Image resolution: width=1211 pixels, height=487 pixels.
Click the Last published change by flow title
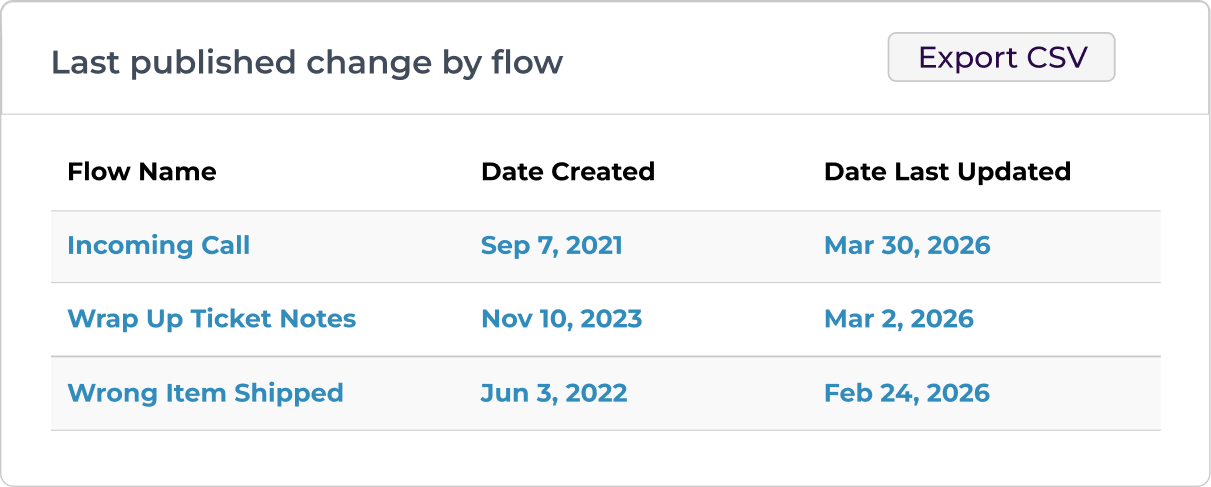(x=306, y=63)
